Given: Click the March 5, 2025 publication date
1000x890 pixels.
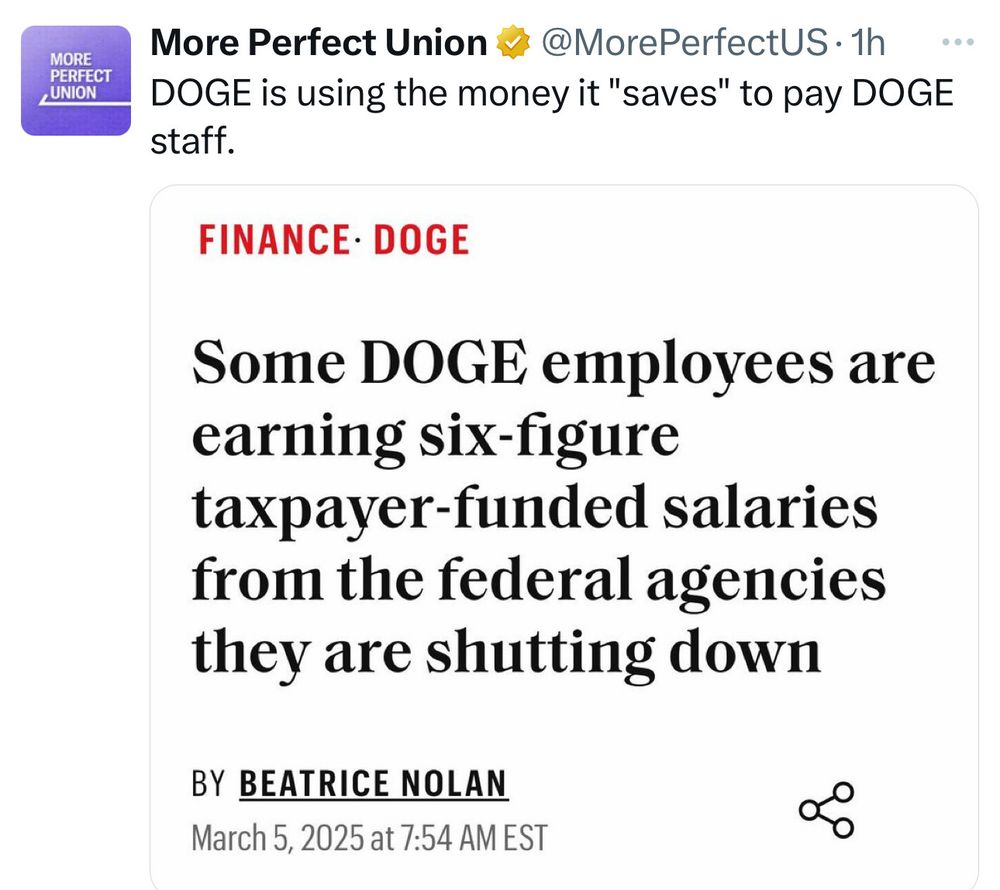Looking at the screenshot, I should click(x=278, y=836).
